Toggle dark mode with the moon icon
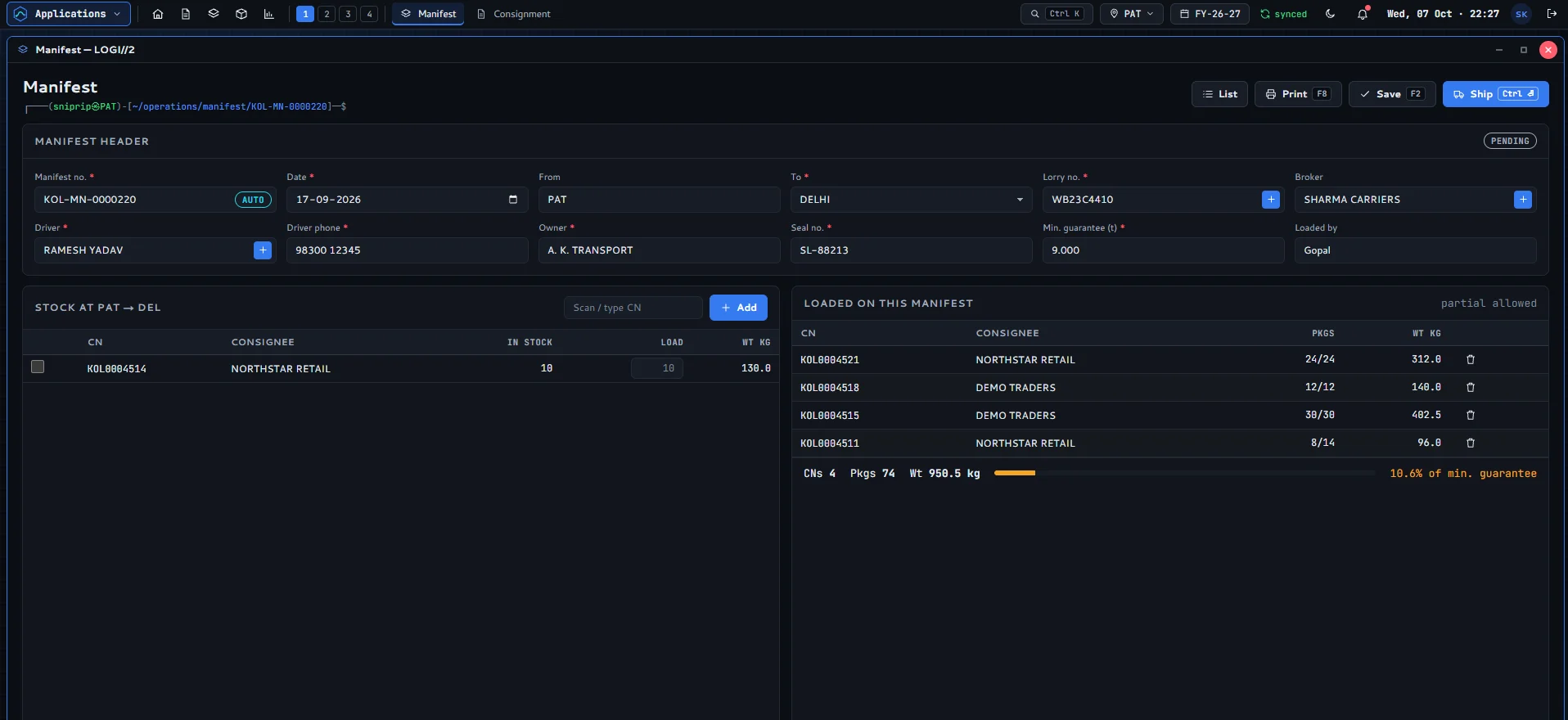 (1331, 14)
